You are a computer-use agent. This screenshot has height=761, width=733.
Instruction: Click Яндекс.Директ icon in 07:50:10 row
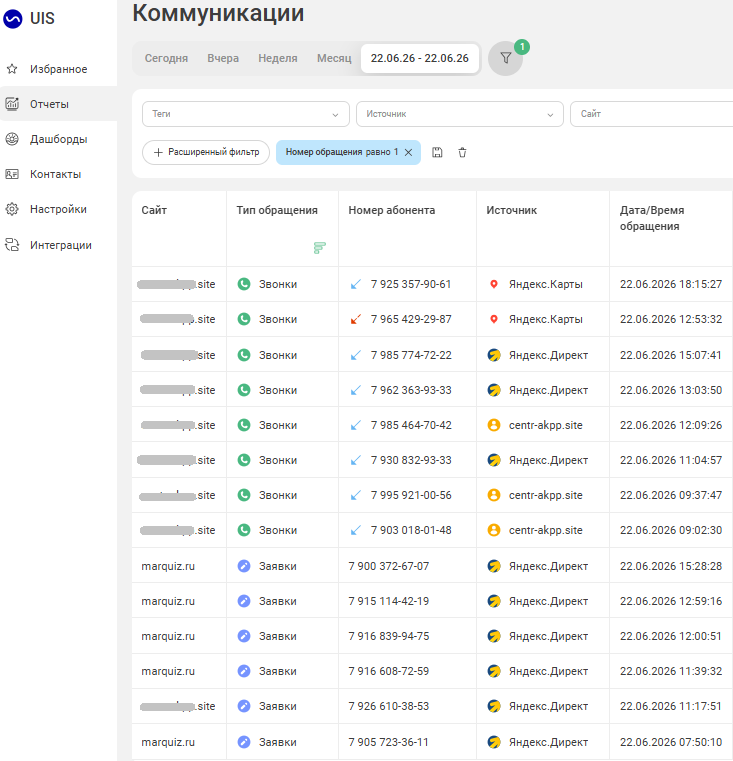[494, 742]
